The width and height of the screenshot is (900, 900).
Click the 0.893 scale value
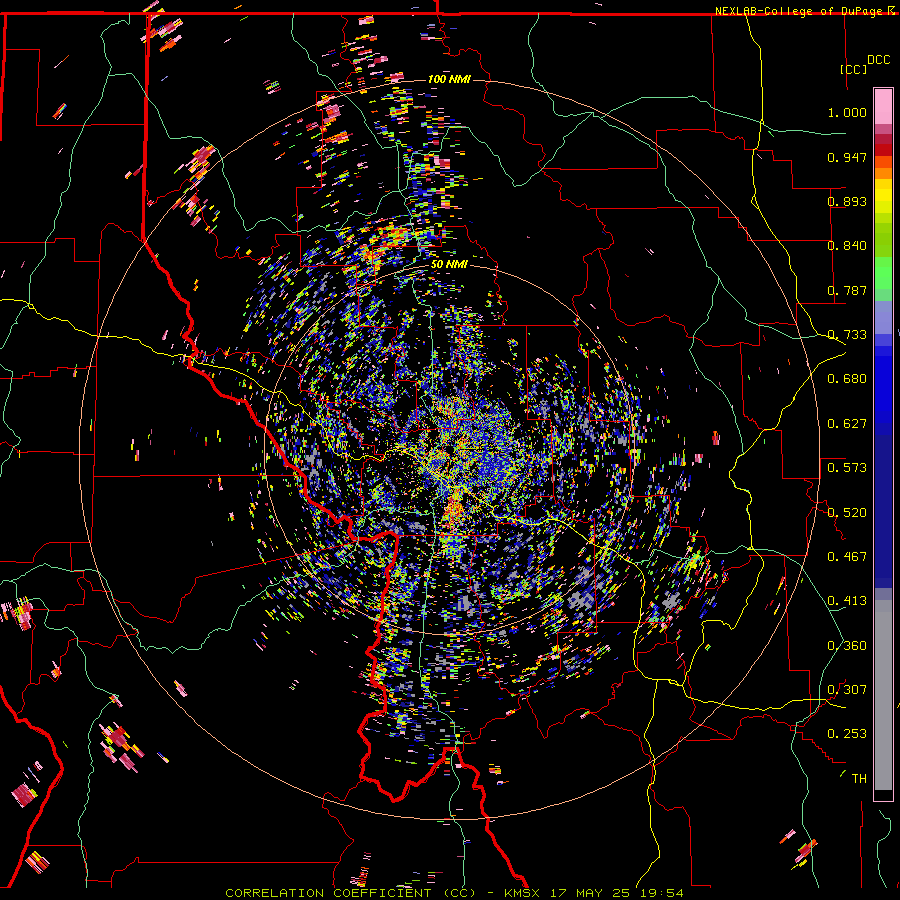coord(847,201)
